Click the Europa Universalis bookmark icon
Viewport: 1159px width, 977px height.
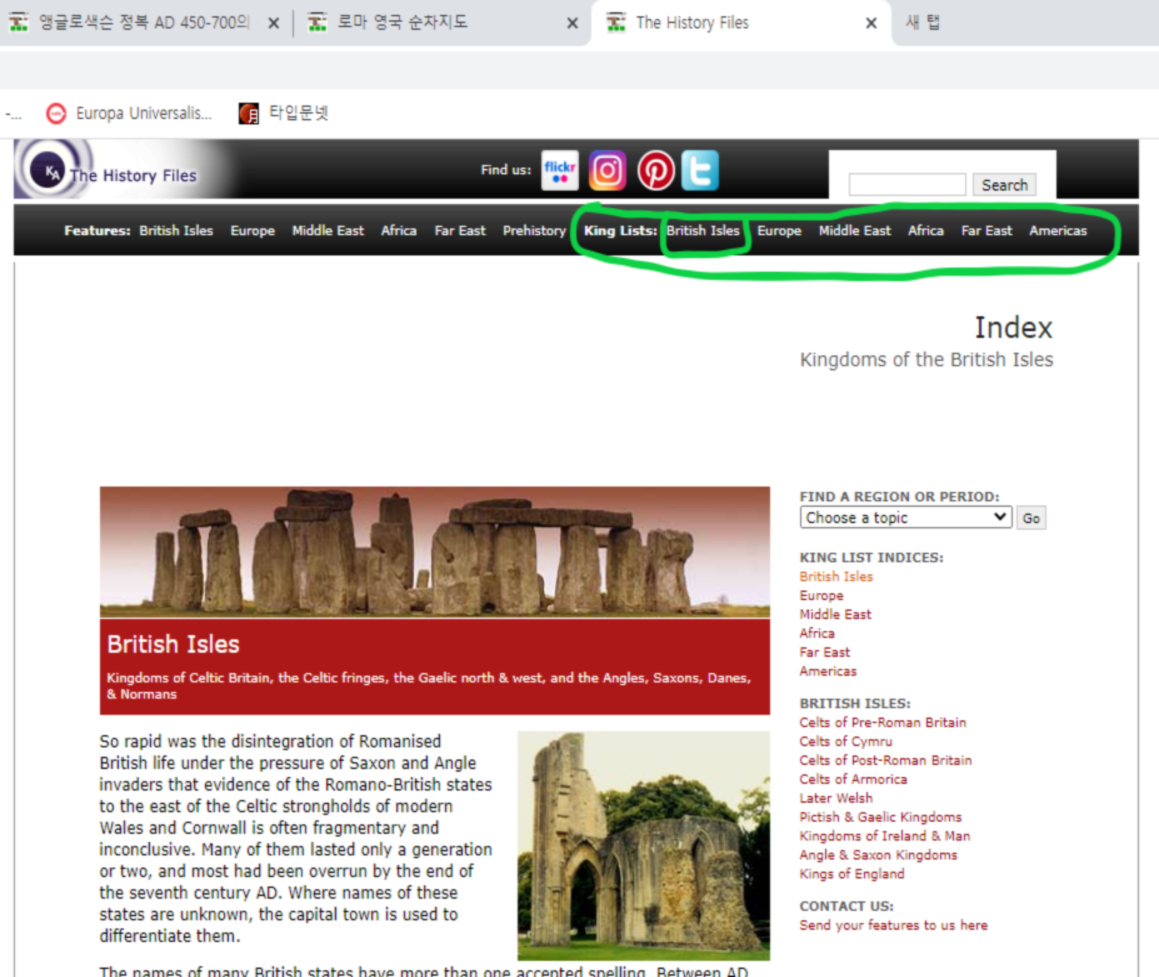point(57,114)
